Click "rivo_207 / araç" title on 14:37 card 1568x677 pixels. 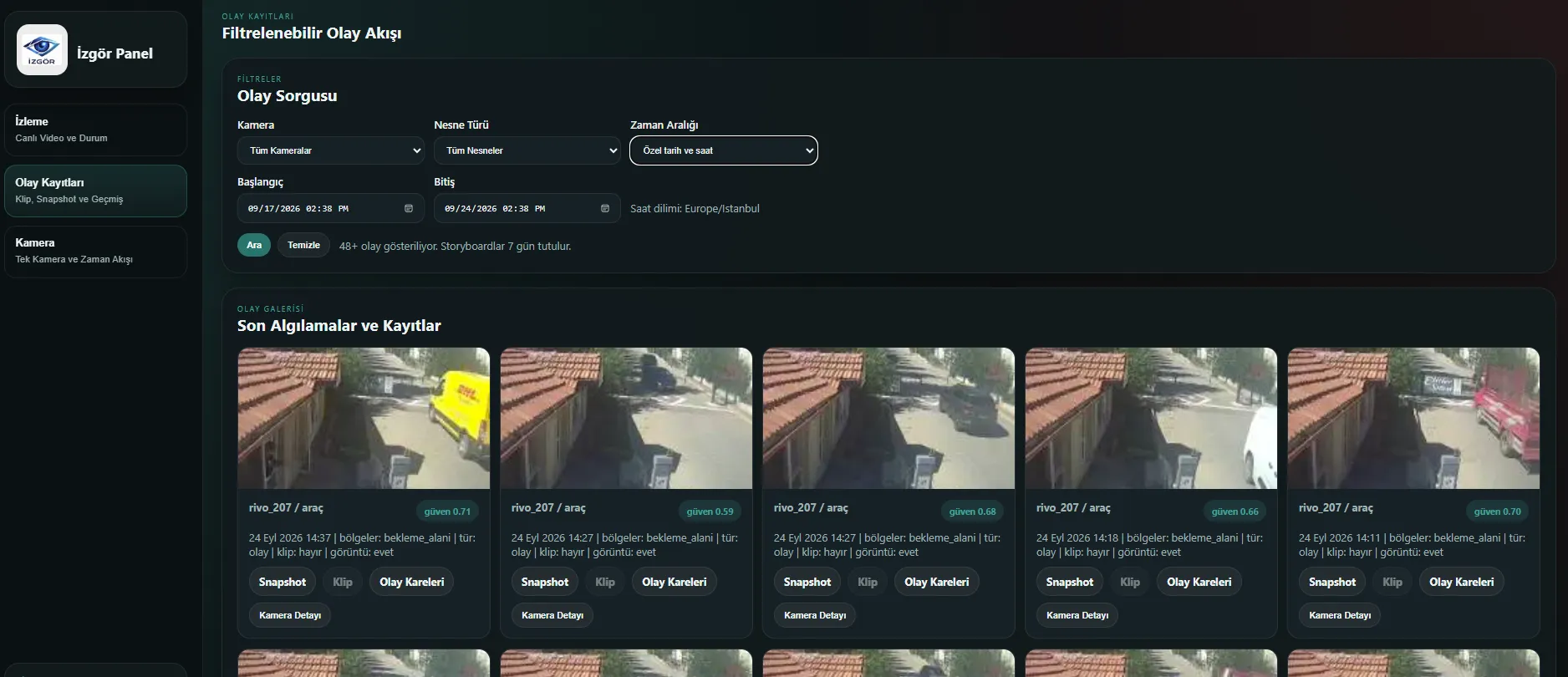286,508
